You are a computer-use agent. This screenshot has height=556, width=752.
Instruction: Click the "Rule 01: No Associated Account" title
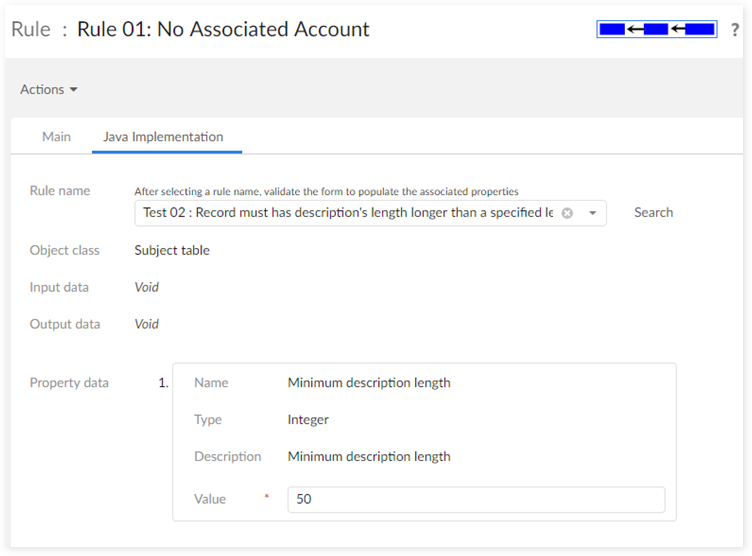click(223, 29)
